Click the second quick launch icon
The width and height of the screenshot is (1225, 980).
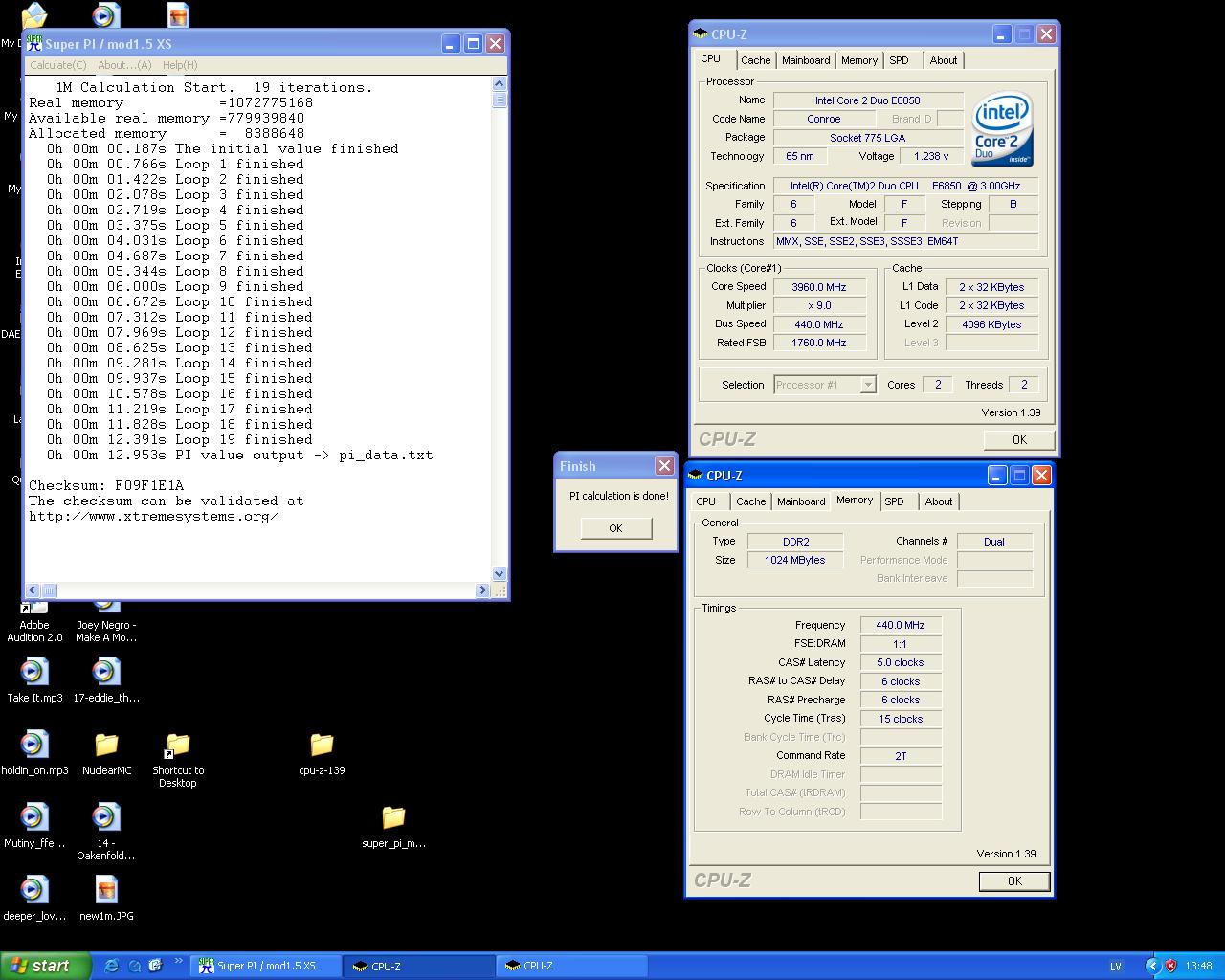click(x=135, y=966)
